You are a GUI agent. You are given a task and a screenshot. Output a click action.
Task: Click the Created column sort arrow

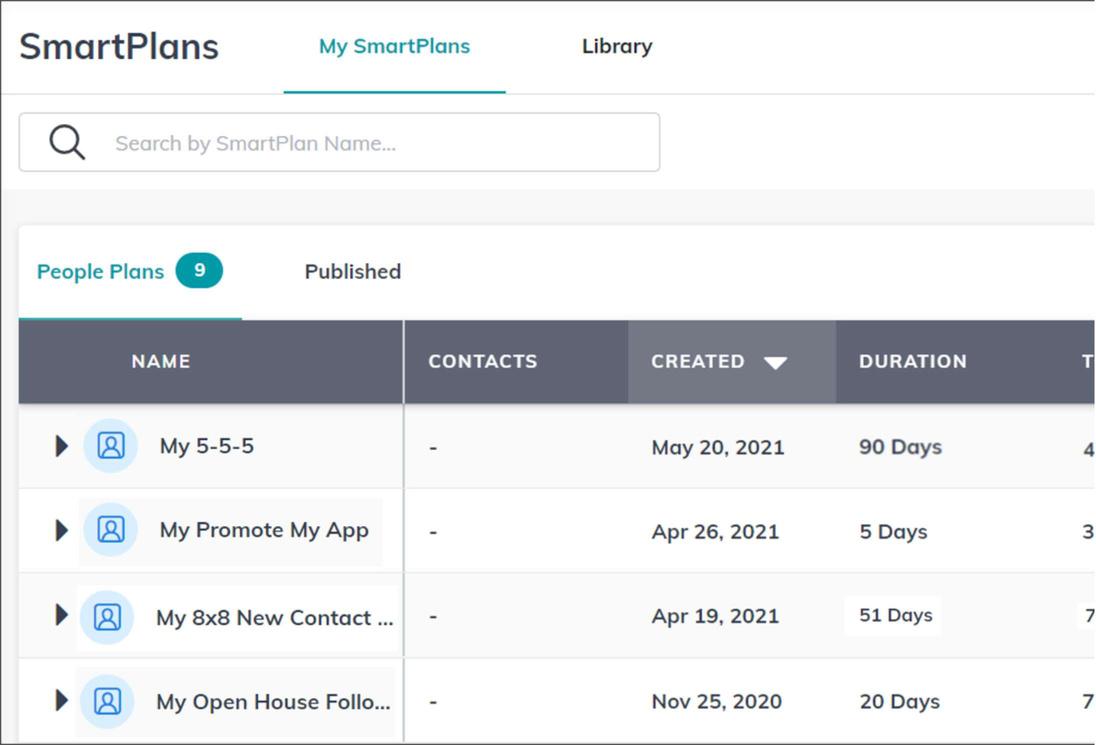tap(775, 362)
